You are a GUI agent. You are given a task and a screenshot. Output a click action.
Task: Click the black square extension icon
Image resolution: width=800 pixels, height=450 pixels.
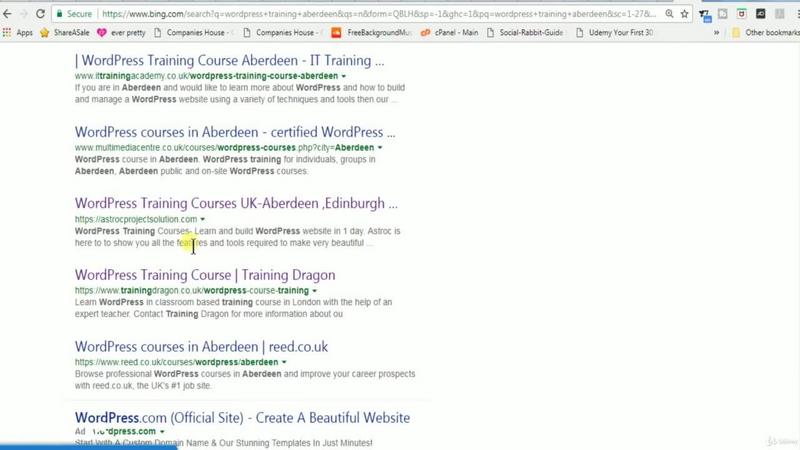point(760,14)
